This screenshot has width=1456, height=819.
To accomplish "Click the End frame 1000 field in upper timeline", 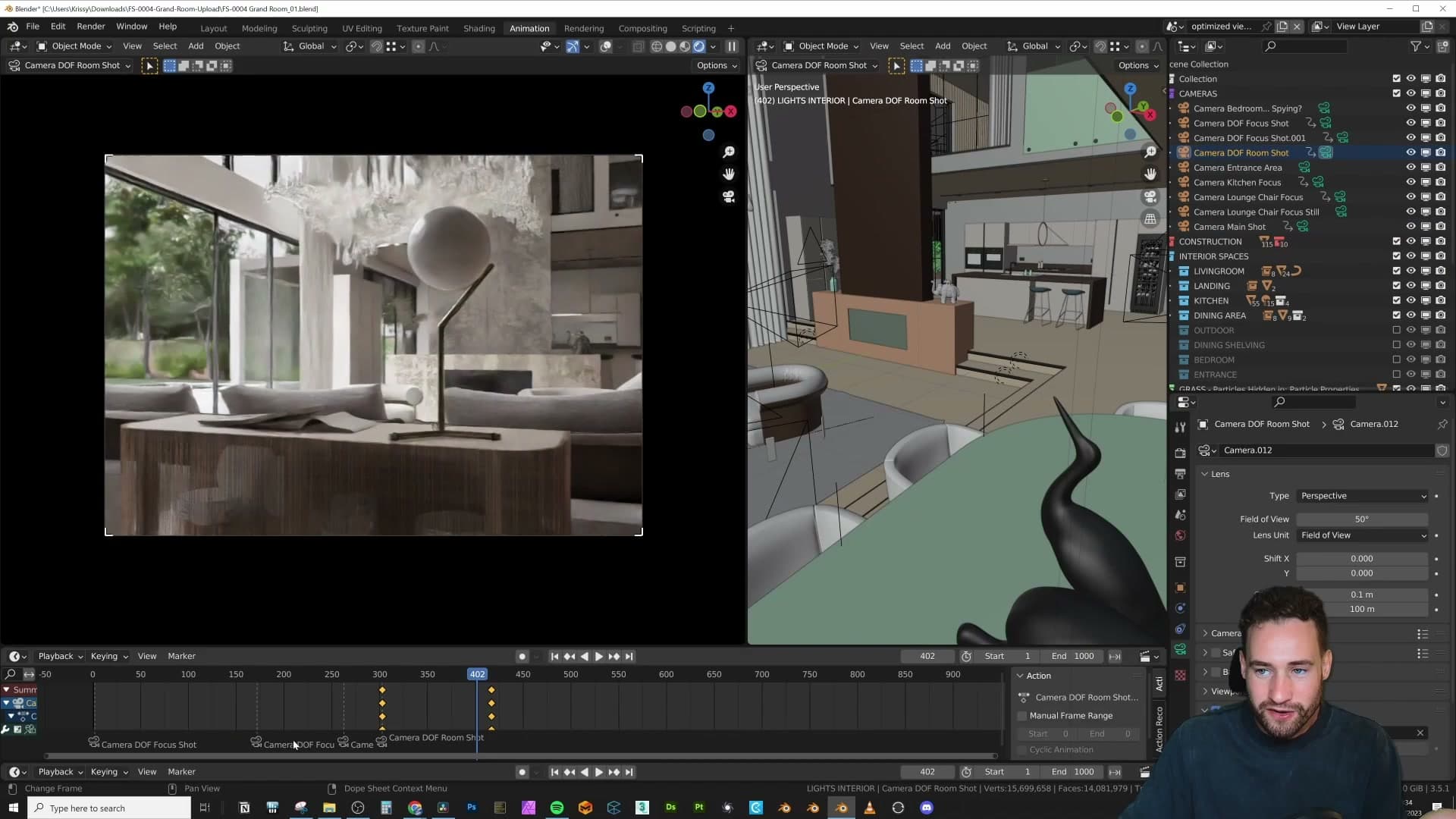I will click(x=1074, y=657).
